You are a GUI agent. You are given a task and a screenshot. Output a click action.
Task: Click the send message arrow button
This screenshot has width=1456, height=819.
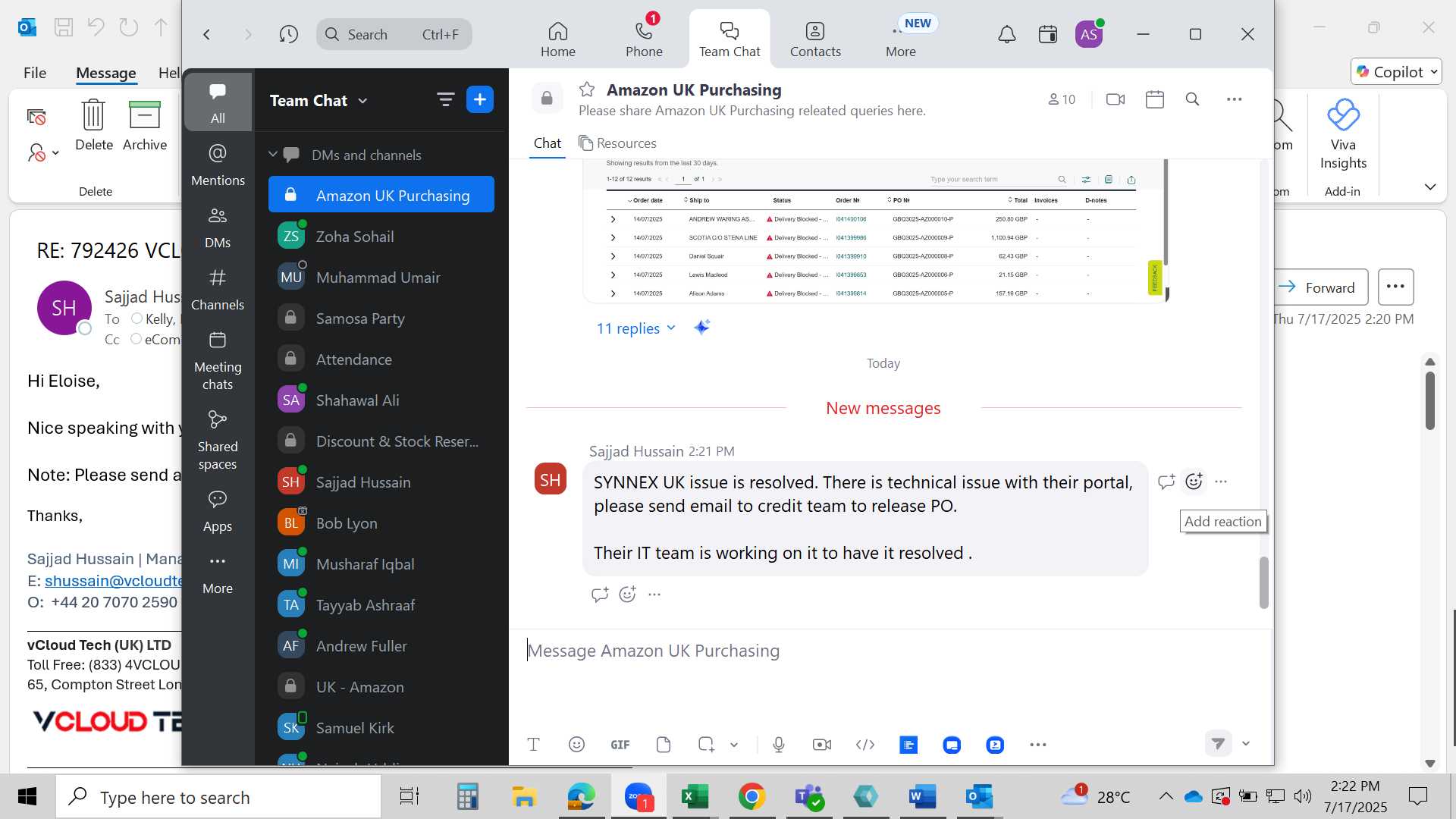tap(1219, 743)
